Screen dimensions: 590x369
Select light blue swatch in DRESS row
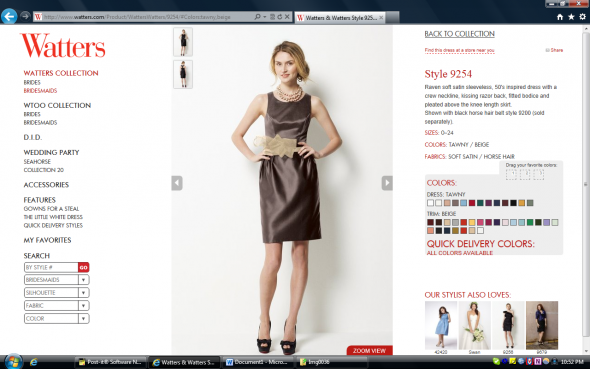(464, 203)
